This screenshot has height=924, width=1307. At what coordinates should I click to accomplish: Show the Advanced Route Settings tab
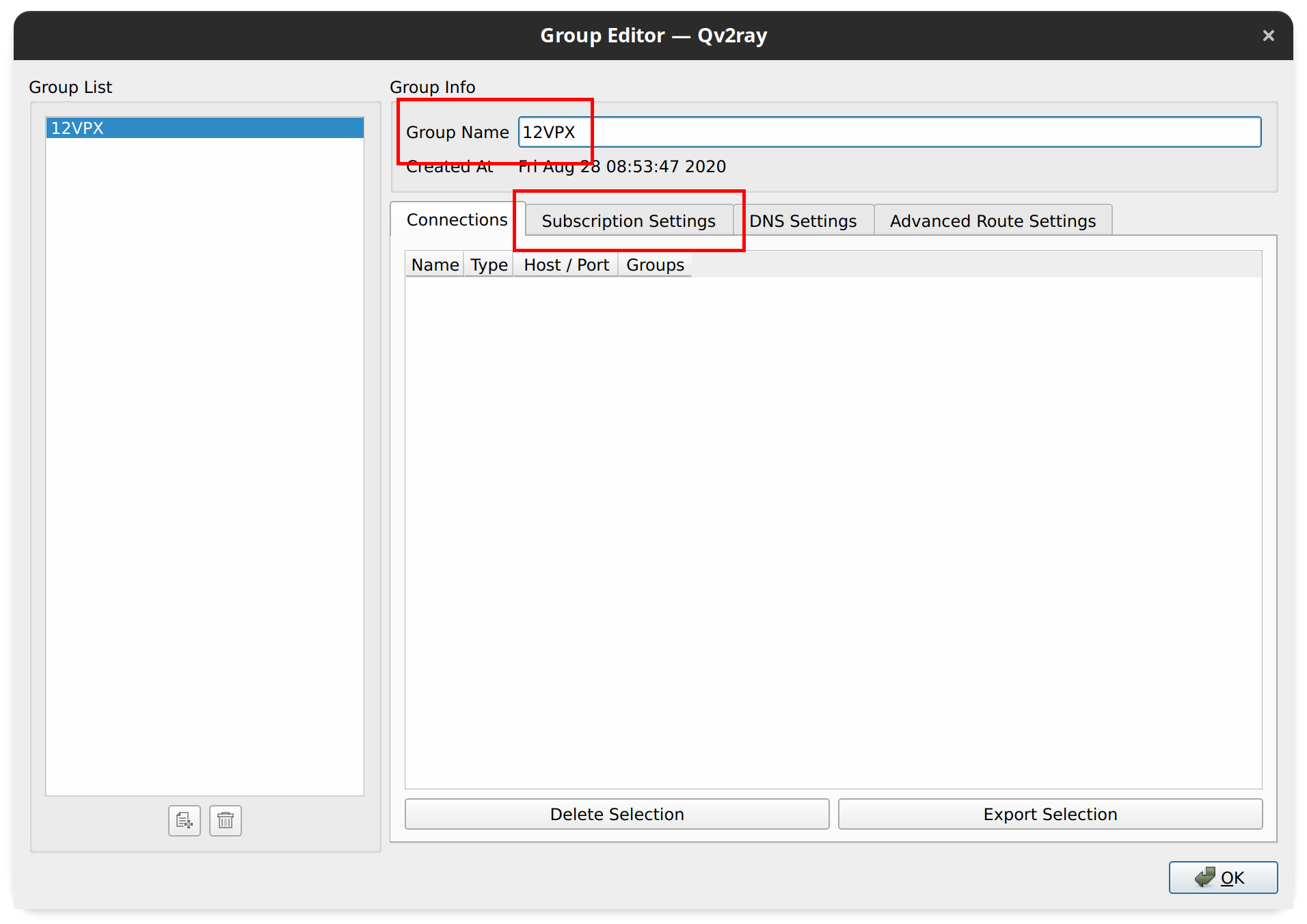pyautogui.click(x=992, y=221)
